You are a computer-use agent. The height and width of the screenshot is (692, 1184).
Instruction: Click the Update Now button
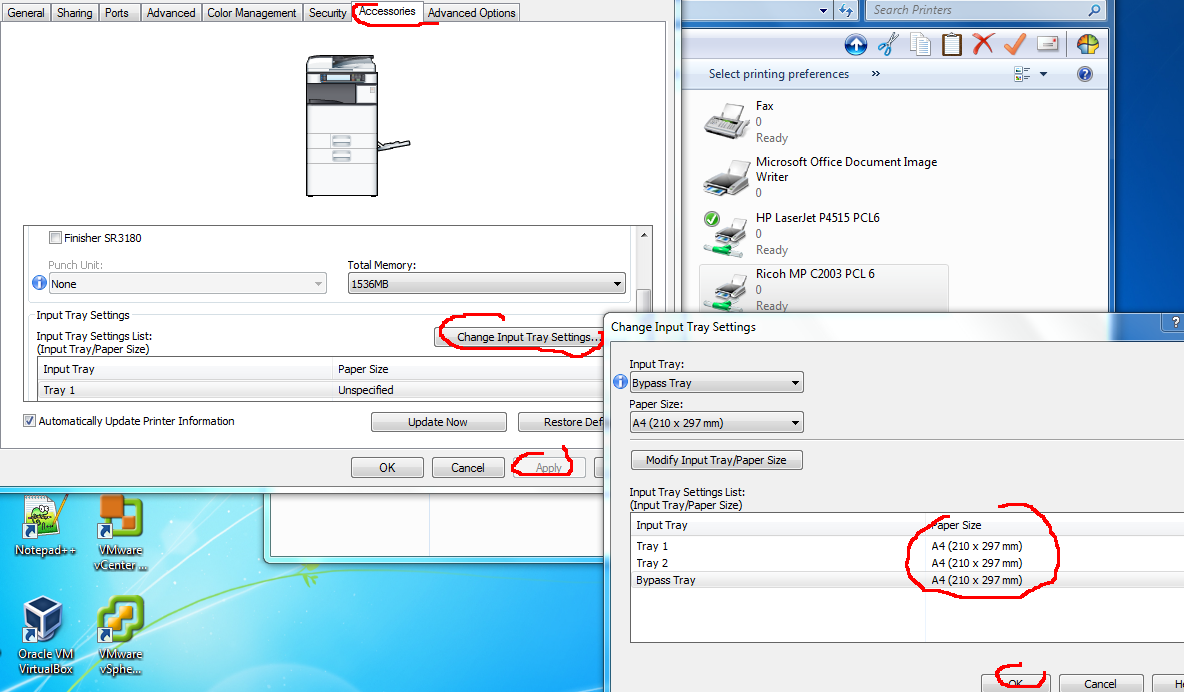tap(438, 422)
